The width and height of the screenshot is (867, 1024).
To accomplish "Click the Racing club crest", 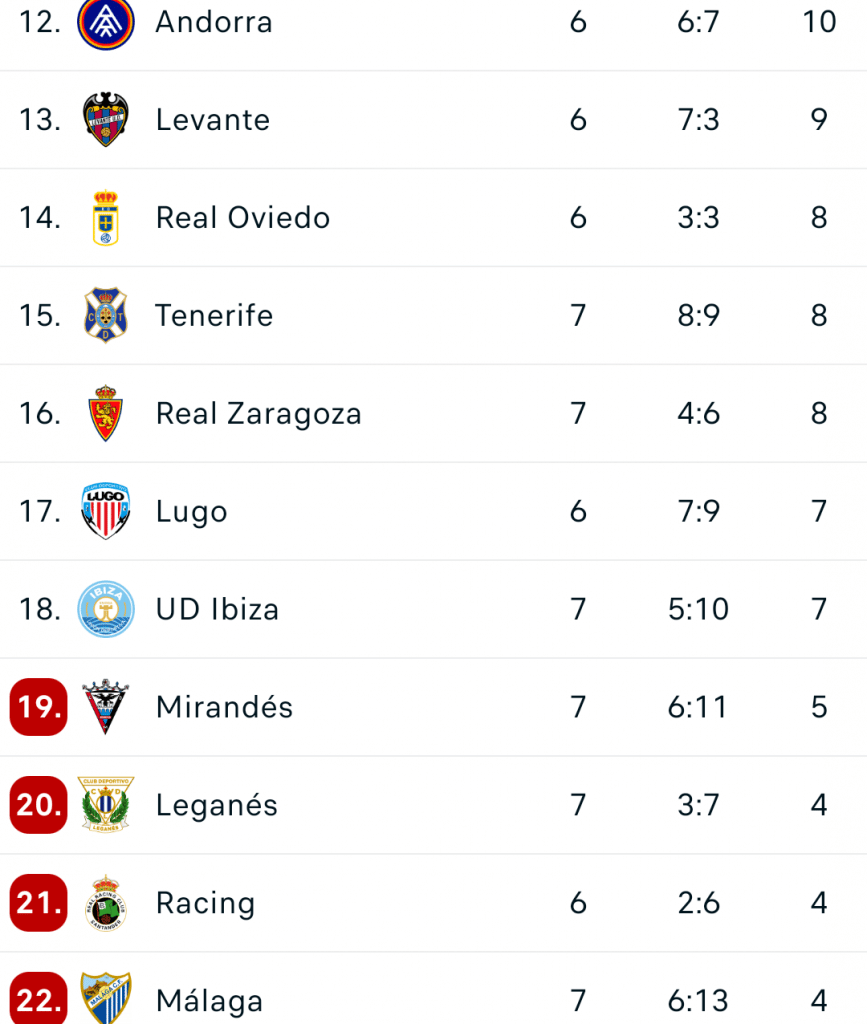I will pos(105,903).
